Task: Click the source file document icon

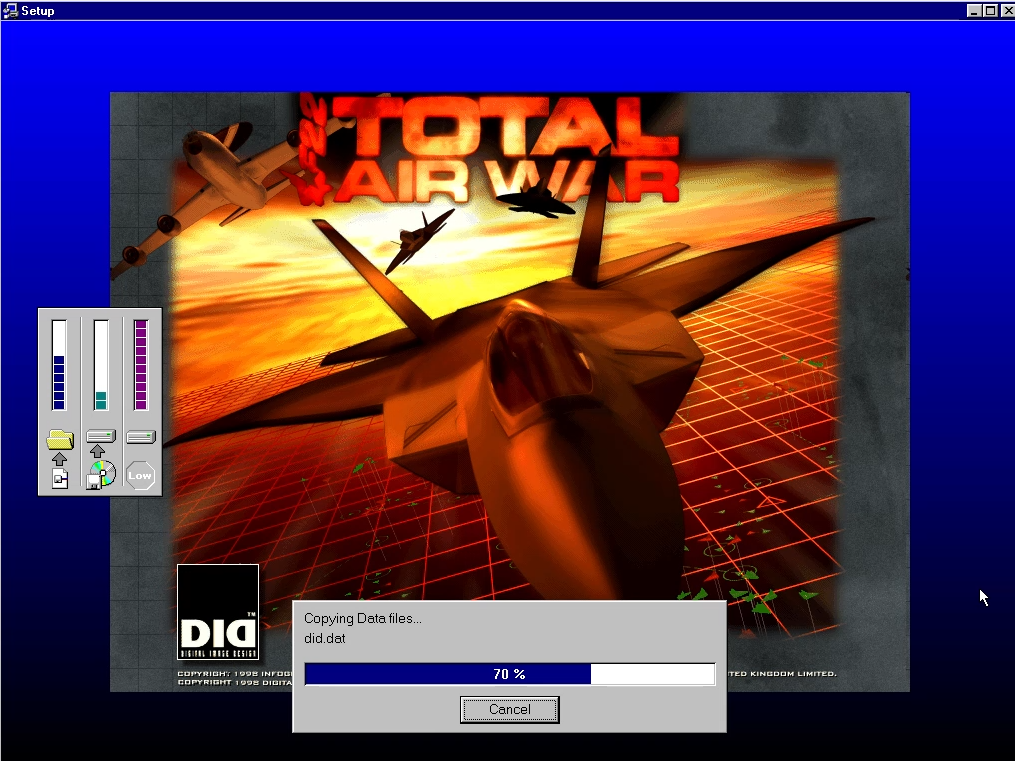Action: (x=60, y=479)
